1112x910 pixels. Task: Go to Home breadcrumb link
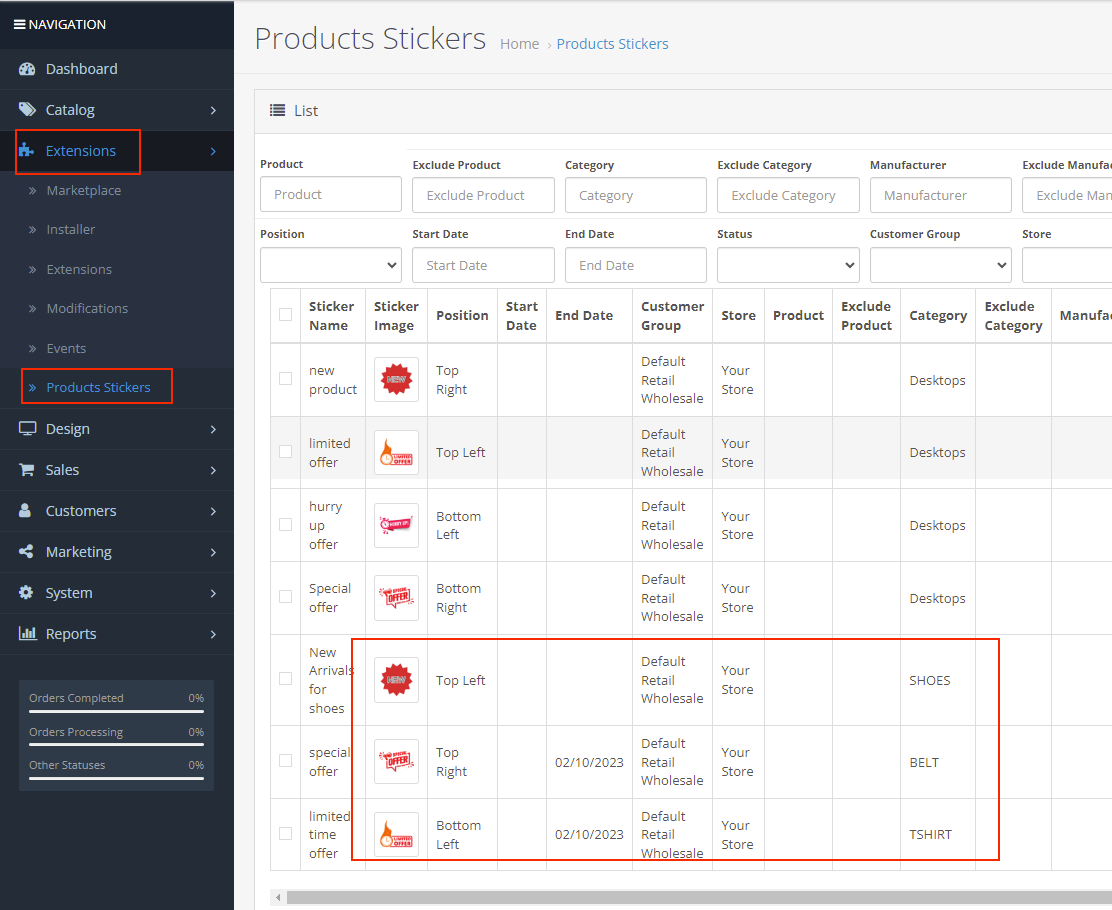pos(519,44)
